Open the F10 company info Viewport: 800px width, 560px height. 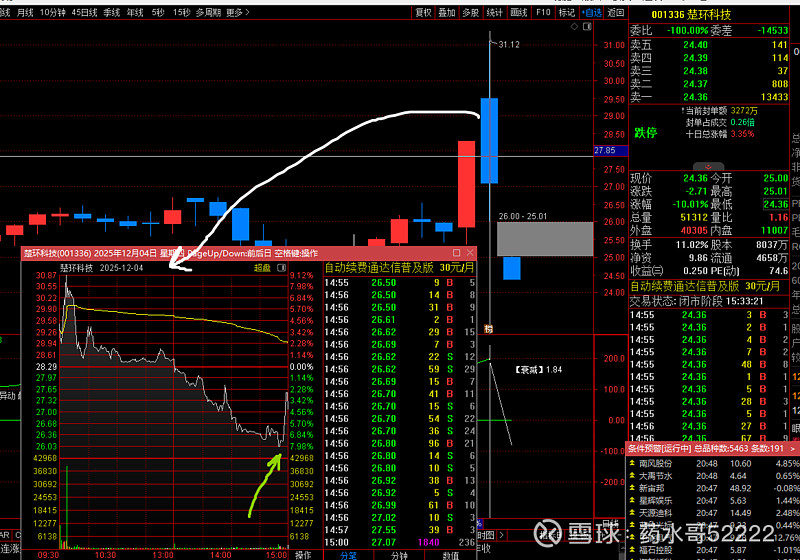[543, 13]
